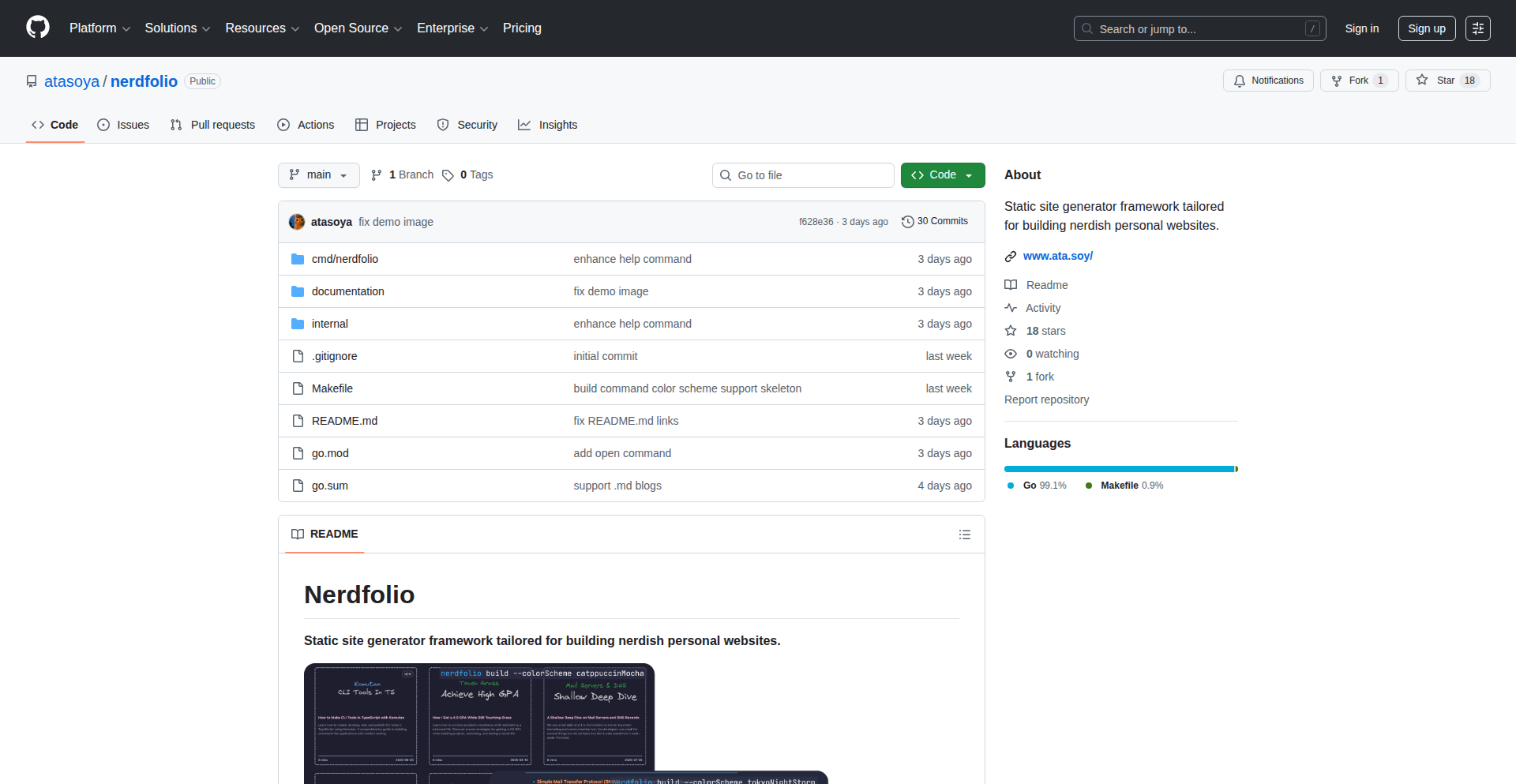Viewport: 1516px width, 784px height.
Task: Open the Pull requests tab
Action: tap(212, 125)
